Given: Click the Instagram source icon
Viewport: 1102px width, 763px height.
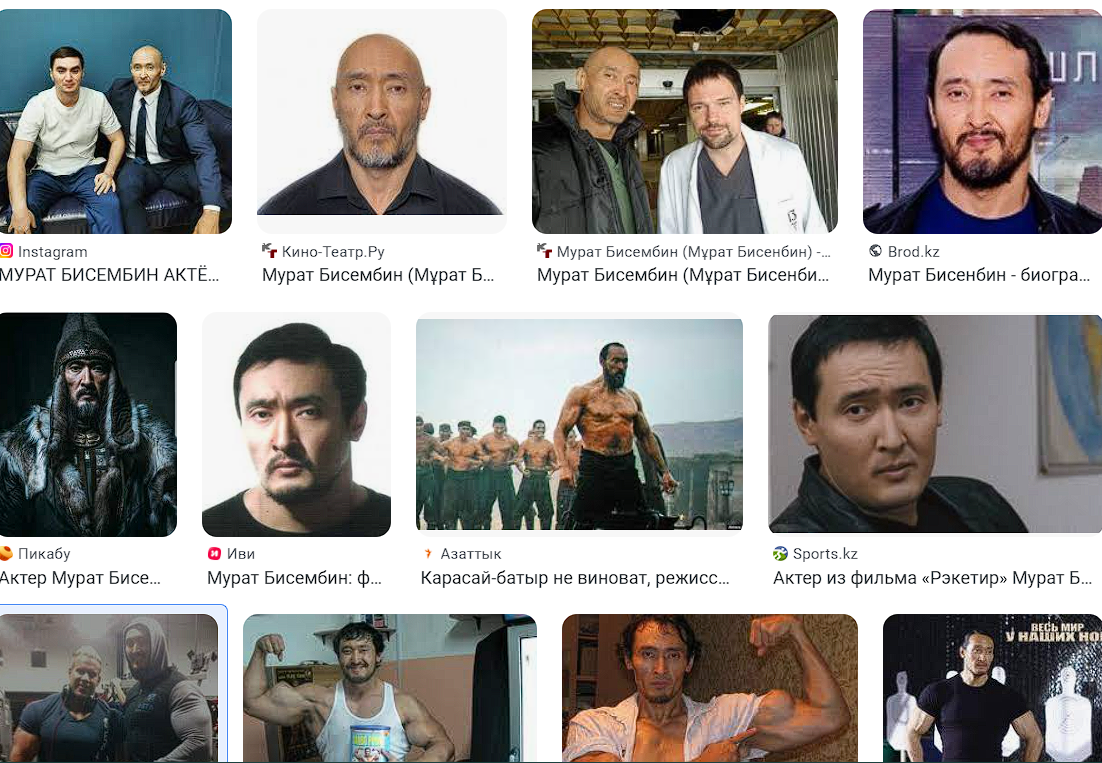Looking at the screenshot, I should (6, 251).
